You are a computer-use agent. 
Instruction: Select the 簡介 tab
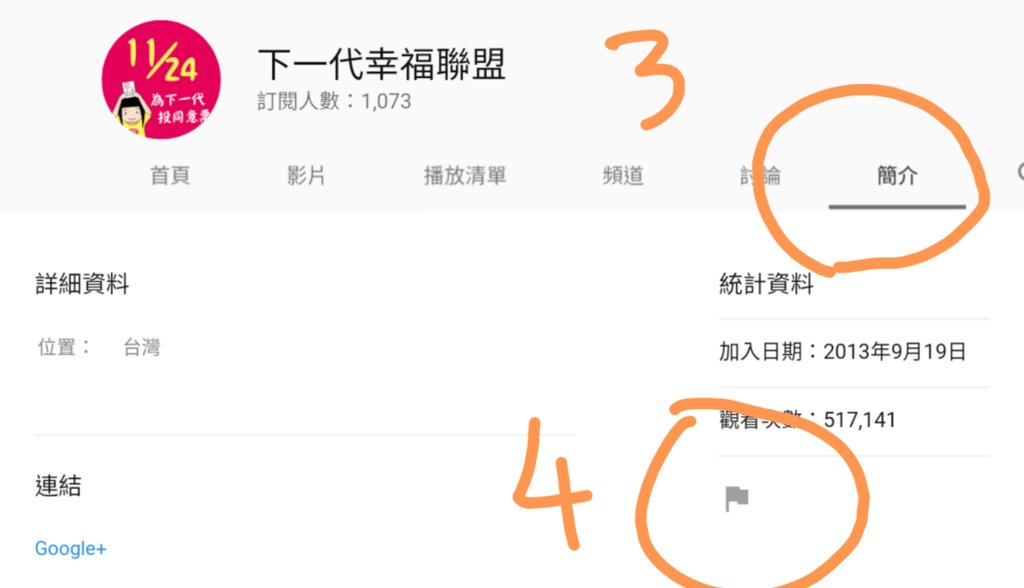(897, 176)
